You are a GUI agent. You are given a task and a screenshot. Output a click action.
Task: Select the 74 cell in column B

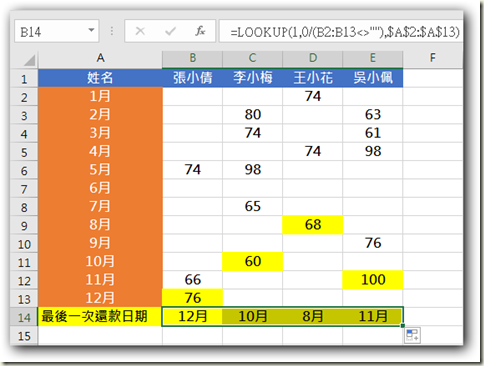click(x=192, y=170)
